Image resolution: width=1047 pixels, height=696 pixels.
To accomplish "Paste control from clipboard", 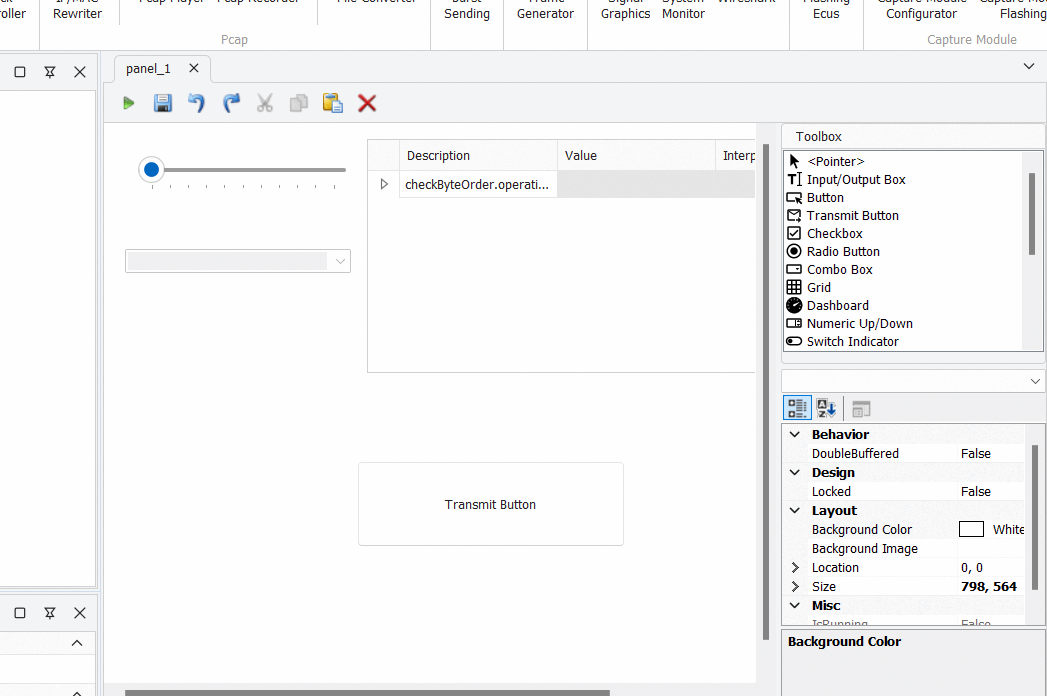I will (x=333, y=103).
